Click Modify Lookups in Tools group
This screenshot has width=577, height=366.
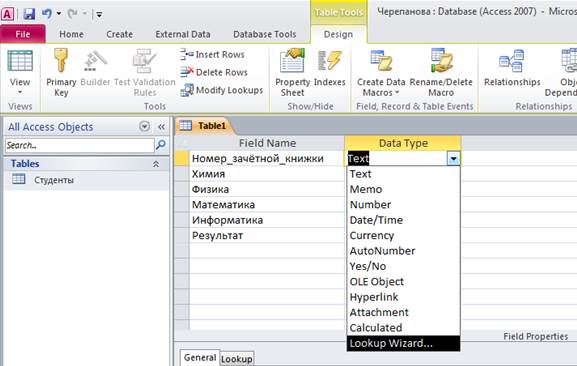(x=222, y=90)
